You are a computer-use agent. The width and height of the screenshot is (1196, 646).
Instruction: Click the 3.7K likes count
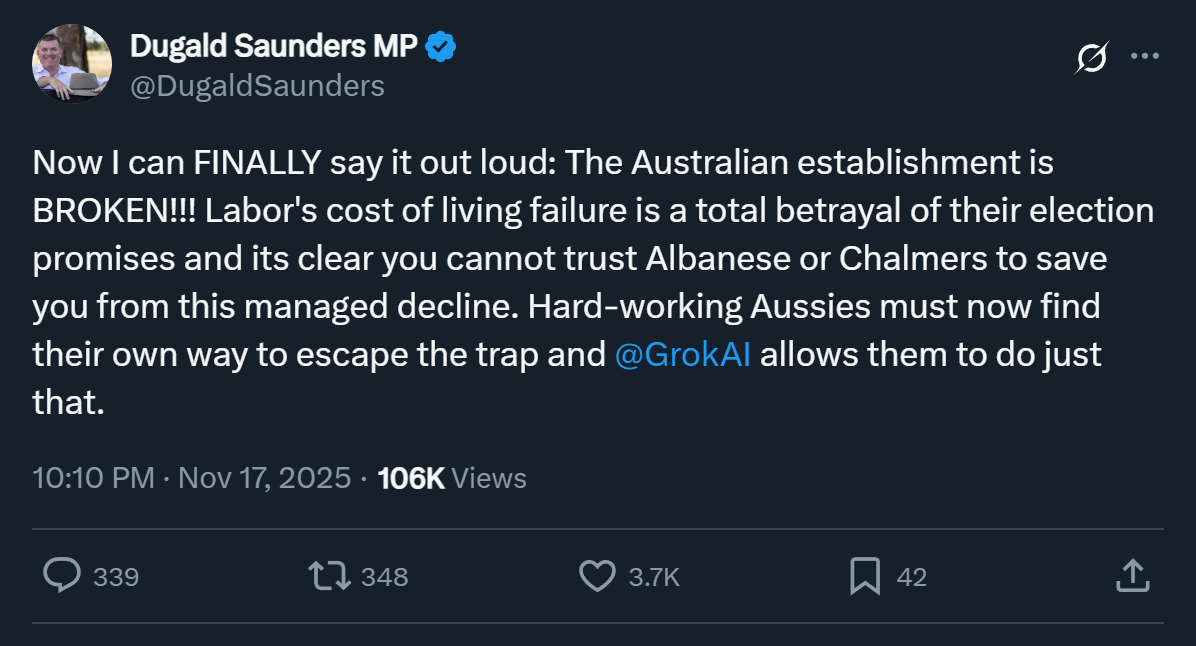click(654, 577)
